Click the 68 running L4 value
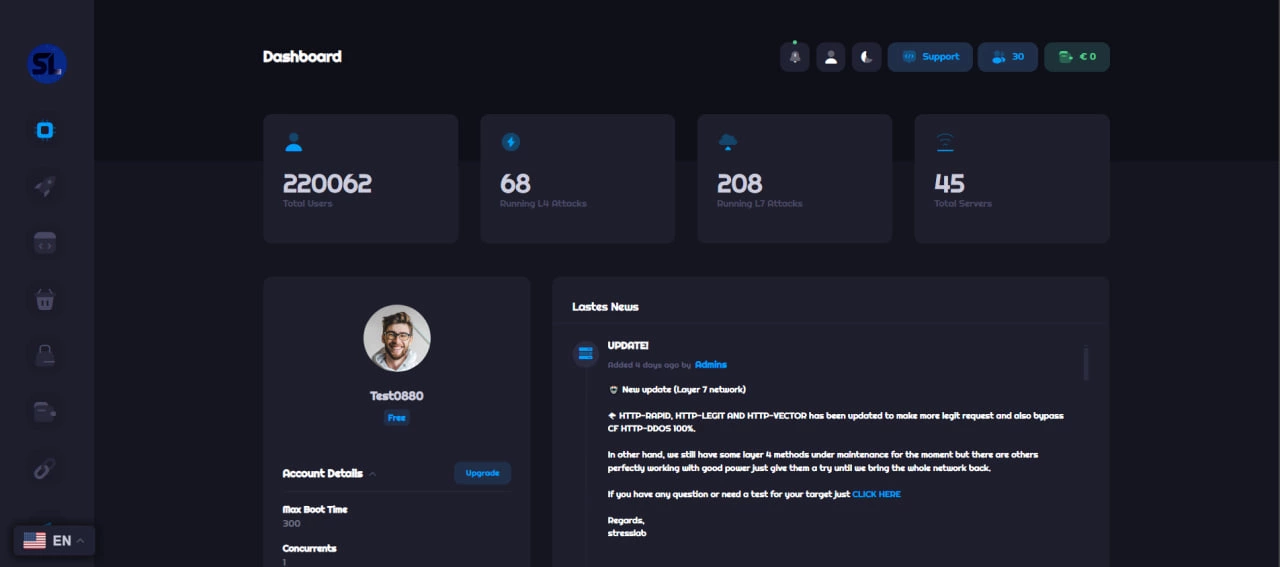This screenshot has height=567, width=1280. [x=515, y=184]
